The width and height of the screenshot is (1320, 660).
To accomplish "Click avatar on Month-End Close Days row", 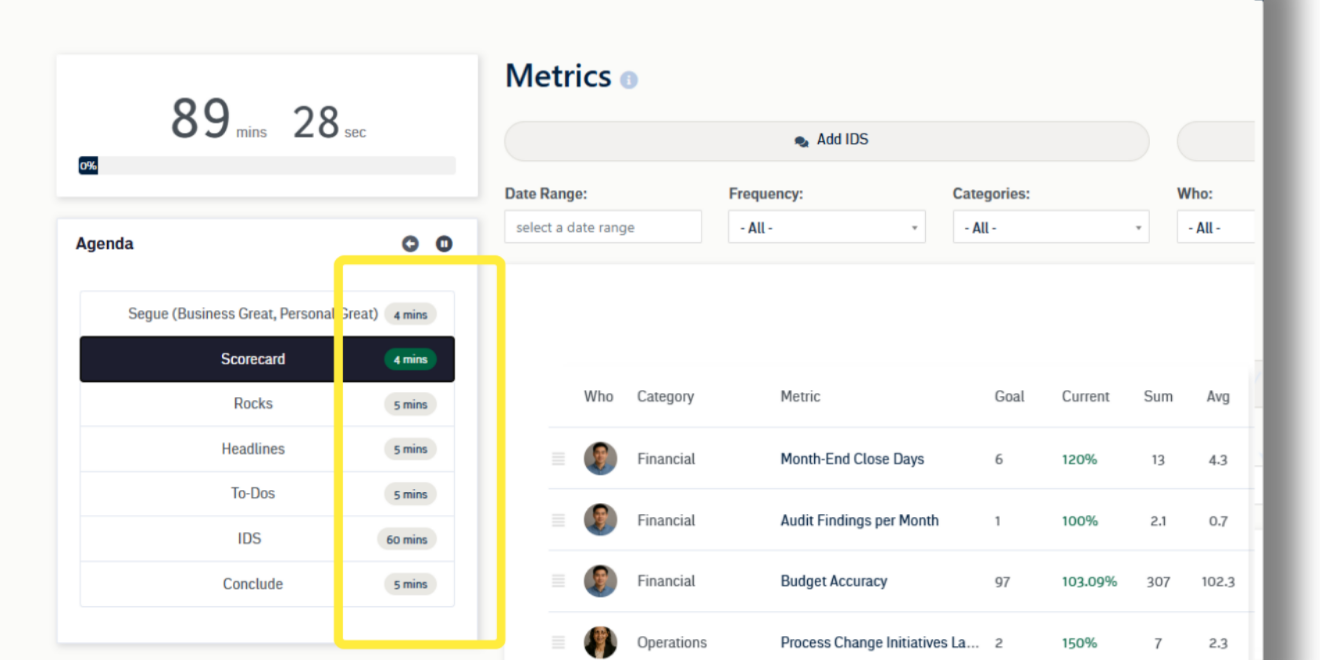I will pos(600,459).
